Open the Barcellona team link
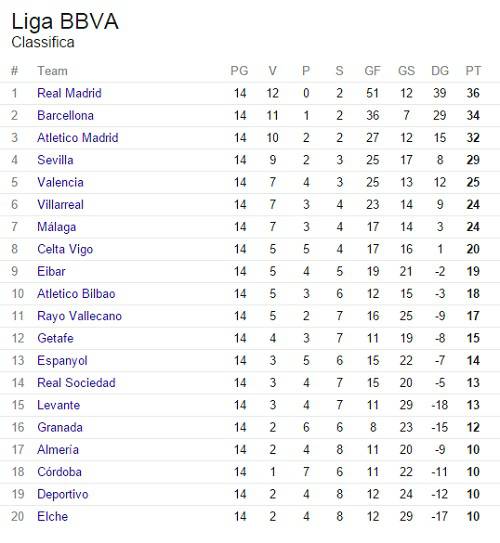Image resolution: width=500 pixels, height=543 pixels. (65, 115)
